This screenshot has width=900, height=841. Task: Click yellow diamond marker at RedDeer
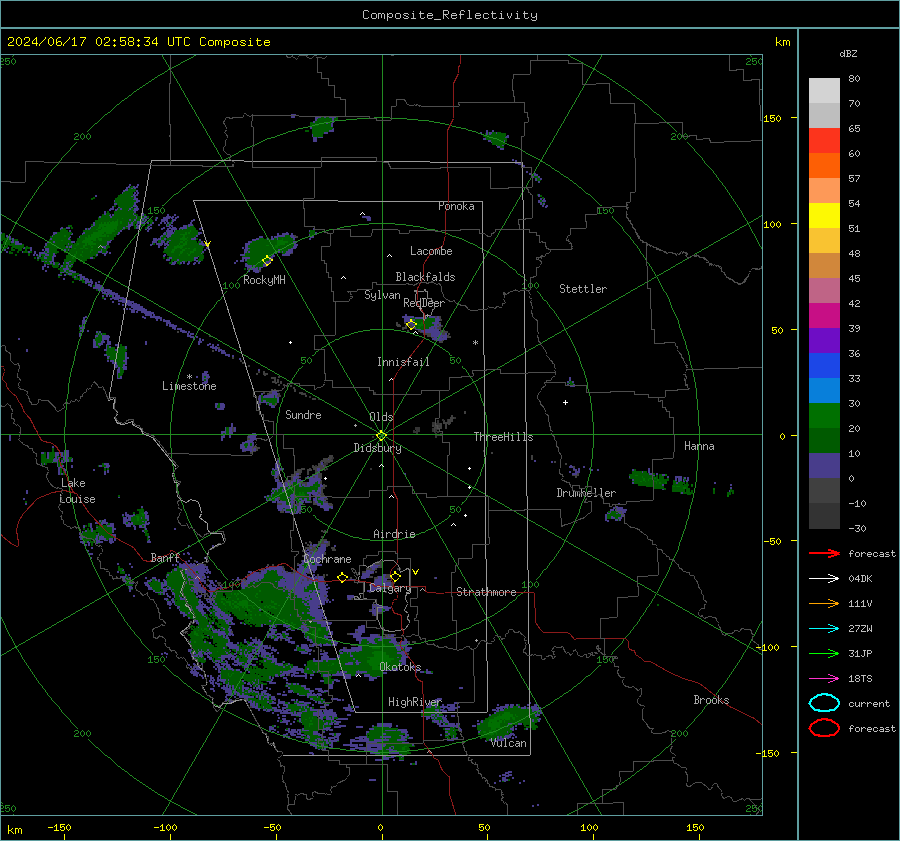pyautogui.click(x=411, y=325)
